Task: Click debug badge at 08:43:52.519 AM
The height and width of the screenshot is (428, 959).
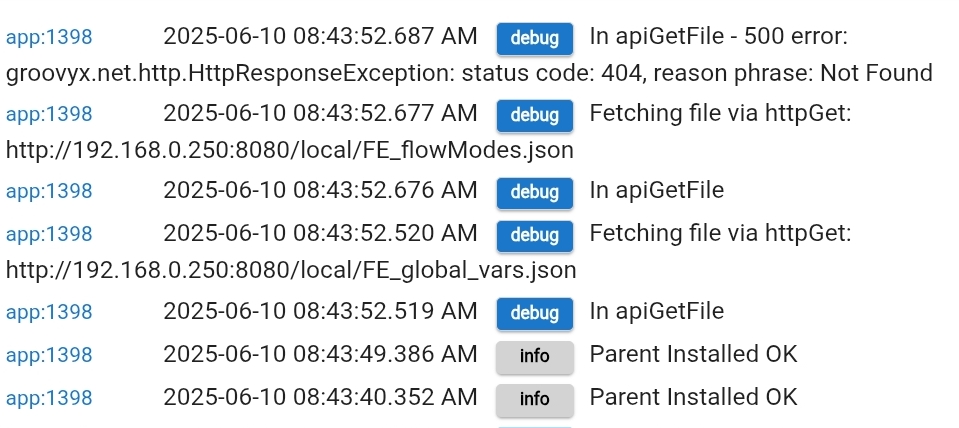Action: coord(535,313)
